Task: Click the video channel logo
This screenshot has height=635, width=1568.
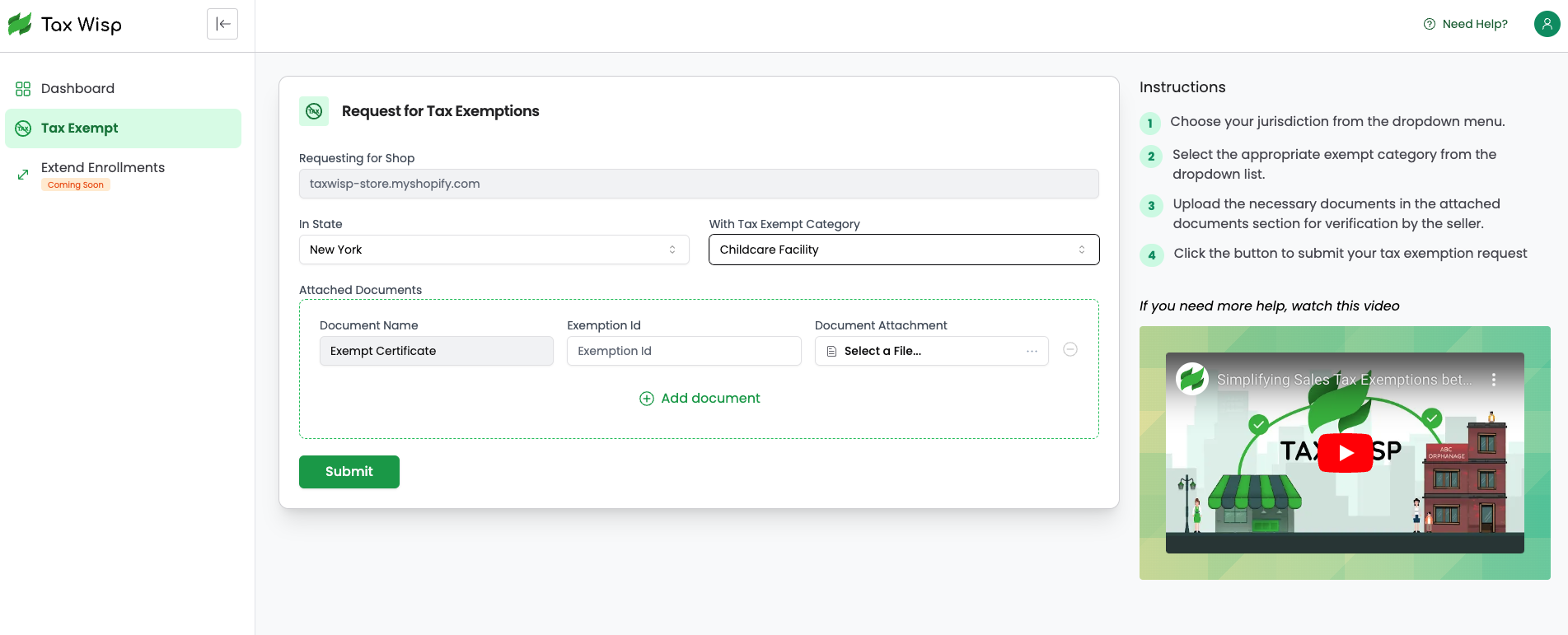Action: point(1192,380)
